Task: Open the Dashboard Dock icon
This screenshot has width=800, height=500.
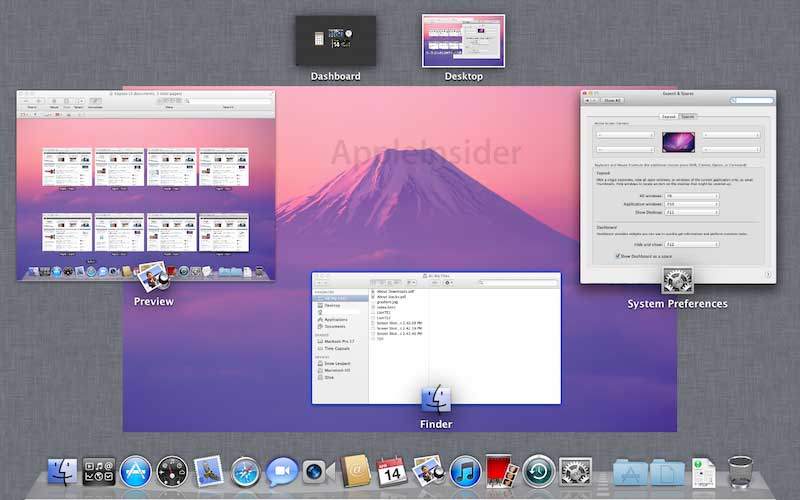Action: coord(172,471)
